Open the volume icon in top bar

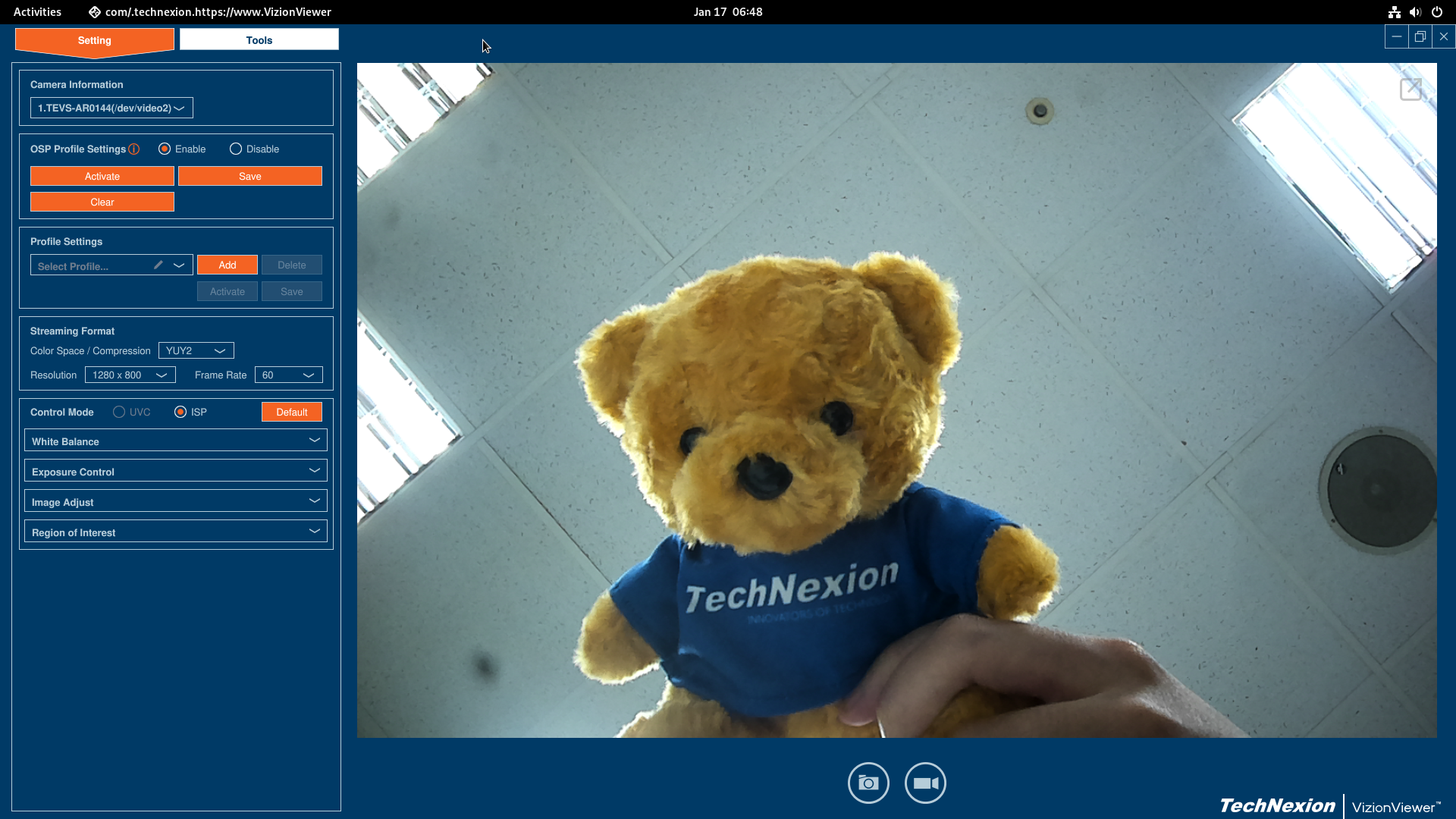click(x=1415, y=12)
